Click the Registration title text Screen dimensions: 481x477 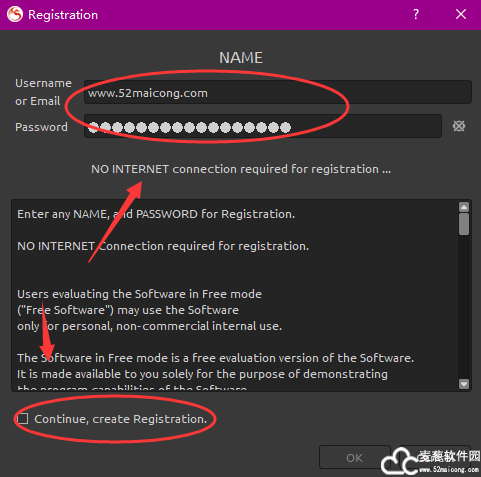click(63, 15)
